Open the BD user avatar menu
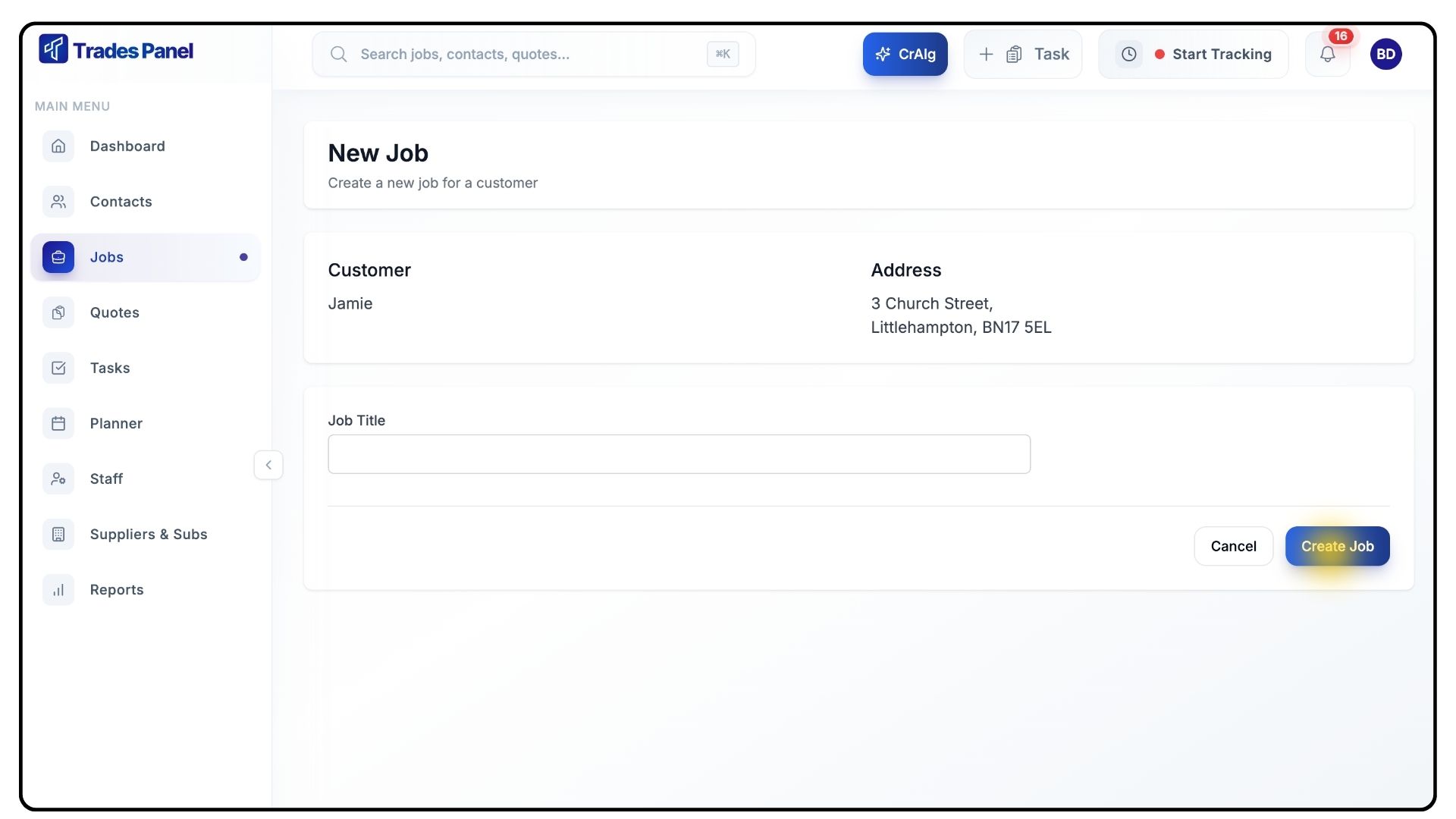 [x=1385, y=54]
